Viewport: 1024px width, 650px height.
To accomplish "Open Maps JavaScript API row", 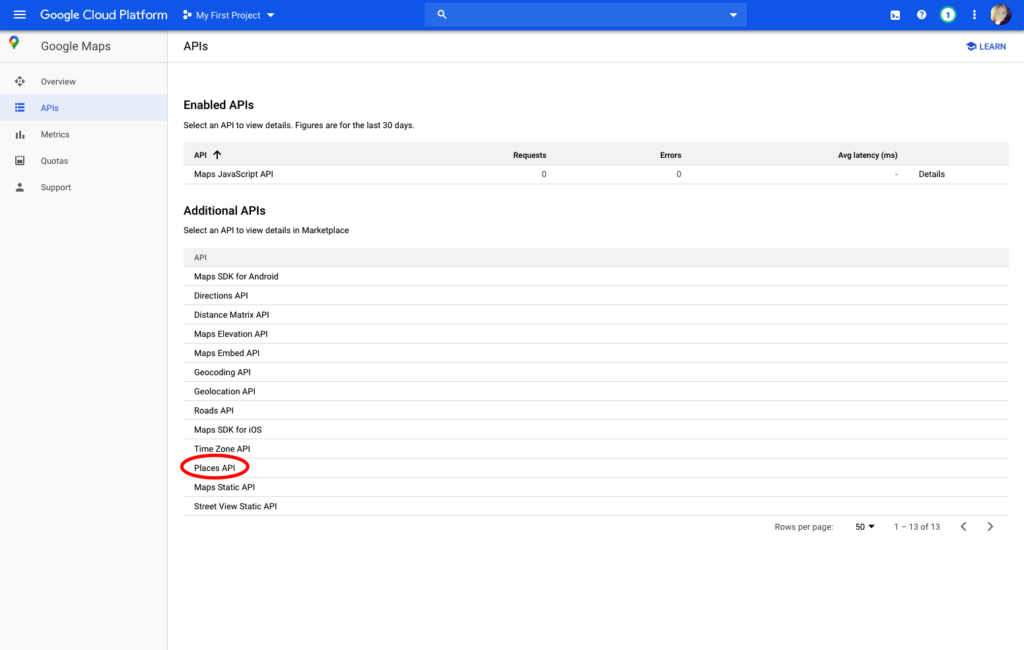I will pyautogui.click(x=596, y=174).
